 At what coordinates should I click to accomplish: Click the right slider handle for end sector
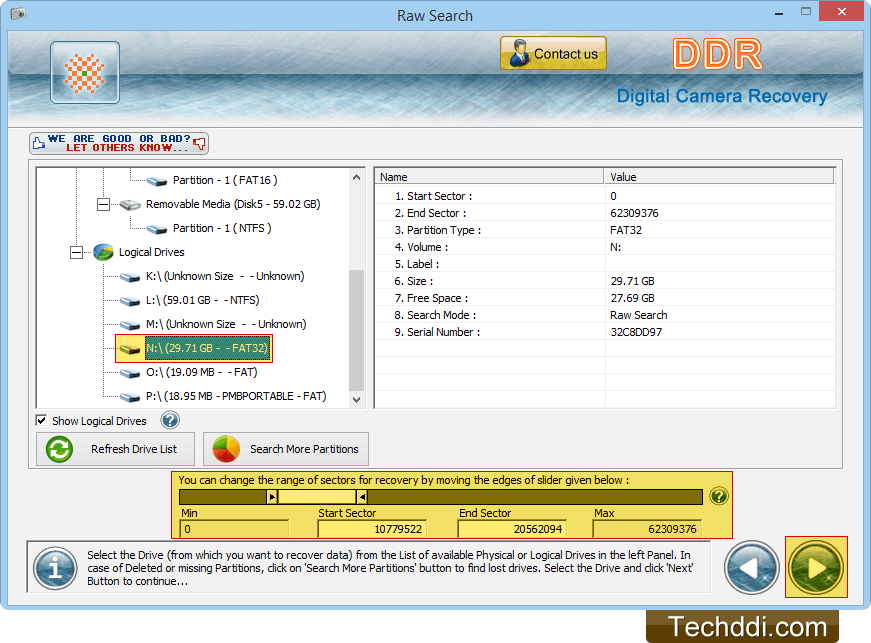(362, 496)
